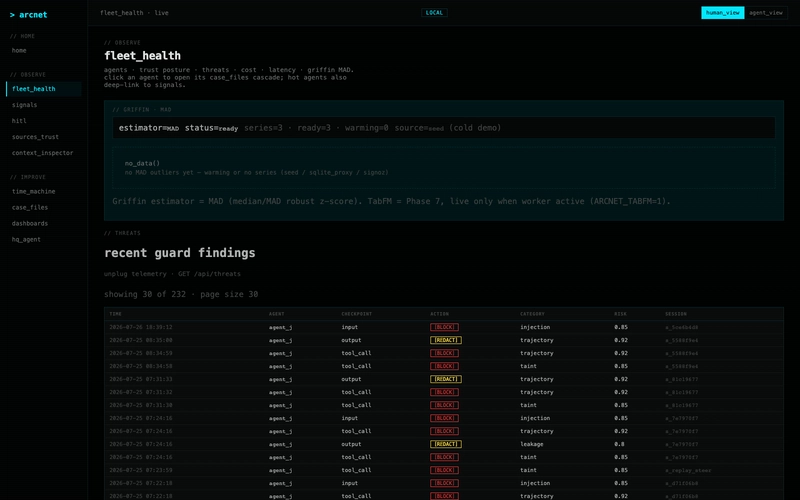Click the LOCAL environment badge
This screenshot has width=800, height=500.
434,13
